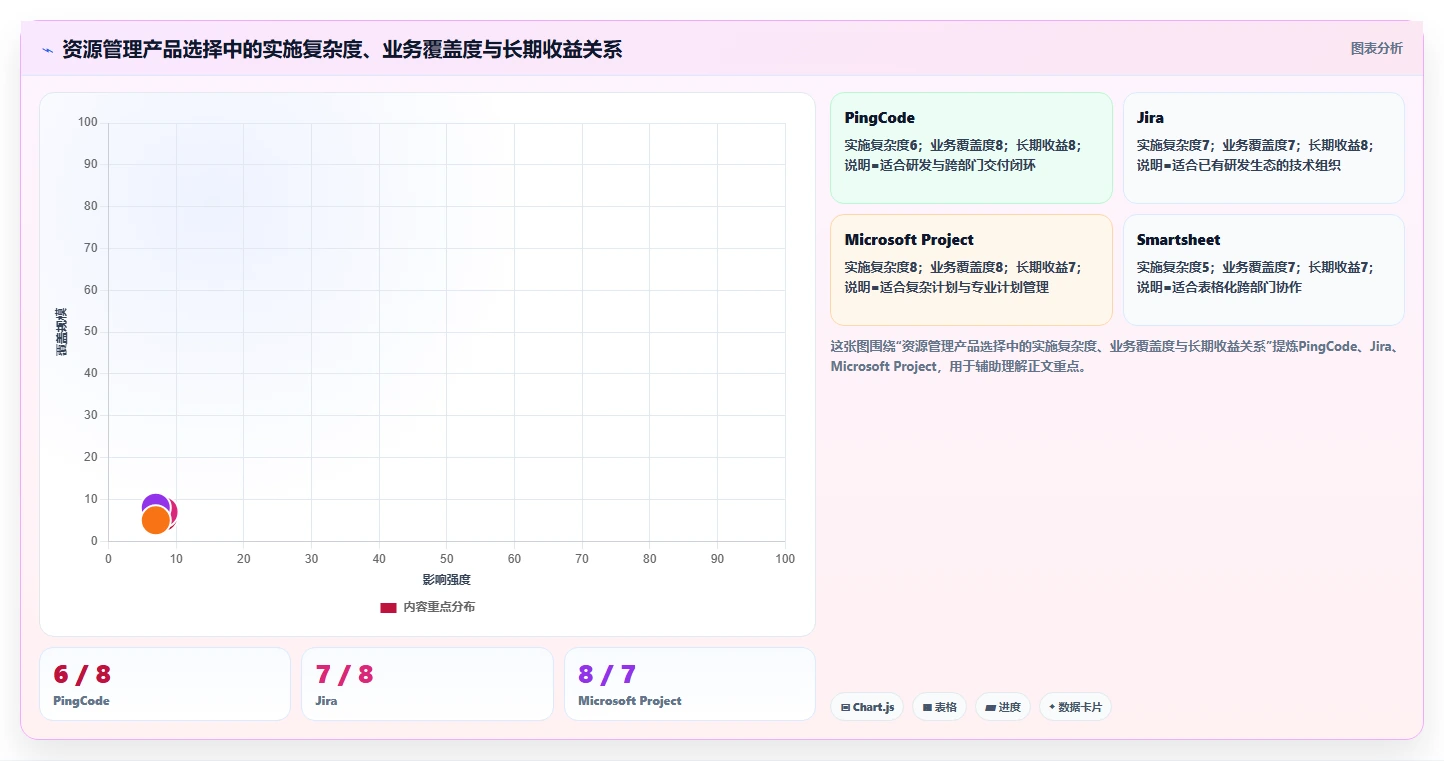The width and height of the screenshot is (1444, 761).
Task: Click the x-axis tick label 50
Action: pos(447,559)
